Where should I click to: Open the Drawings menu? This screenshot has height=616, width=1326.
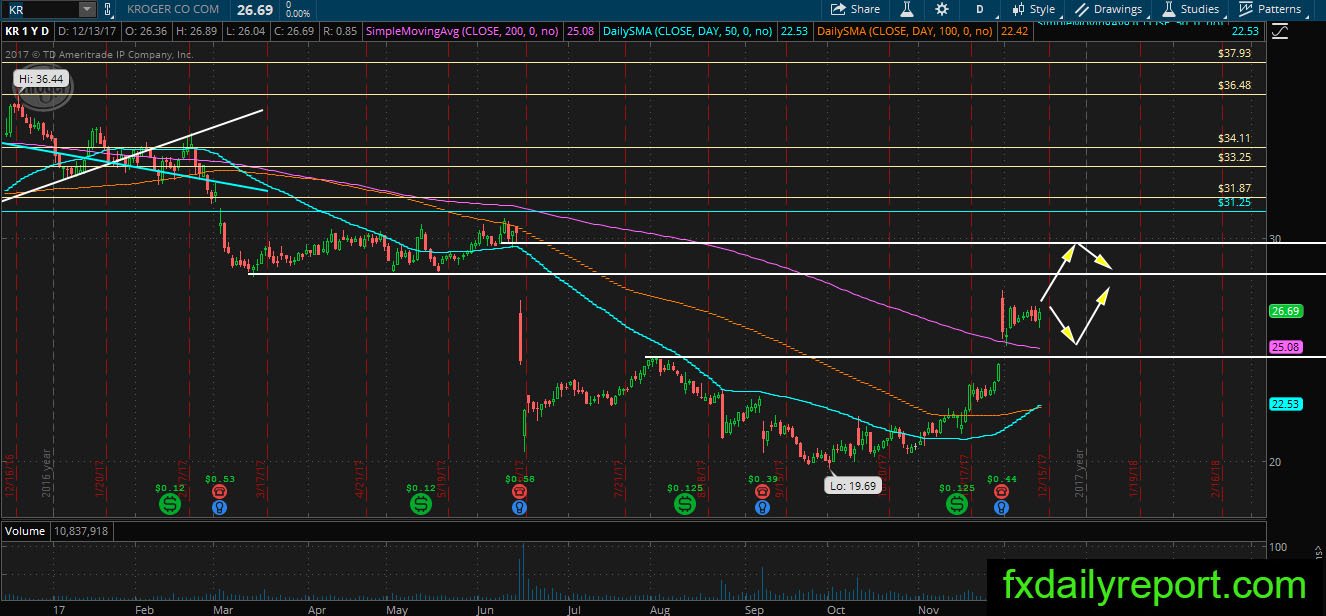pos(1108,9)
